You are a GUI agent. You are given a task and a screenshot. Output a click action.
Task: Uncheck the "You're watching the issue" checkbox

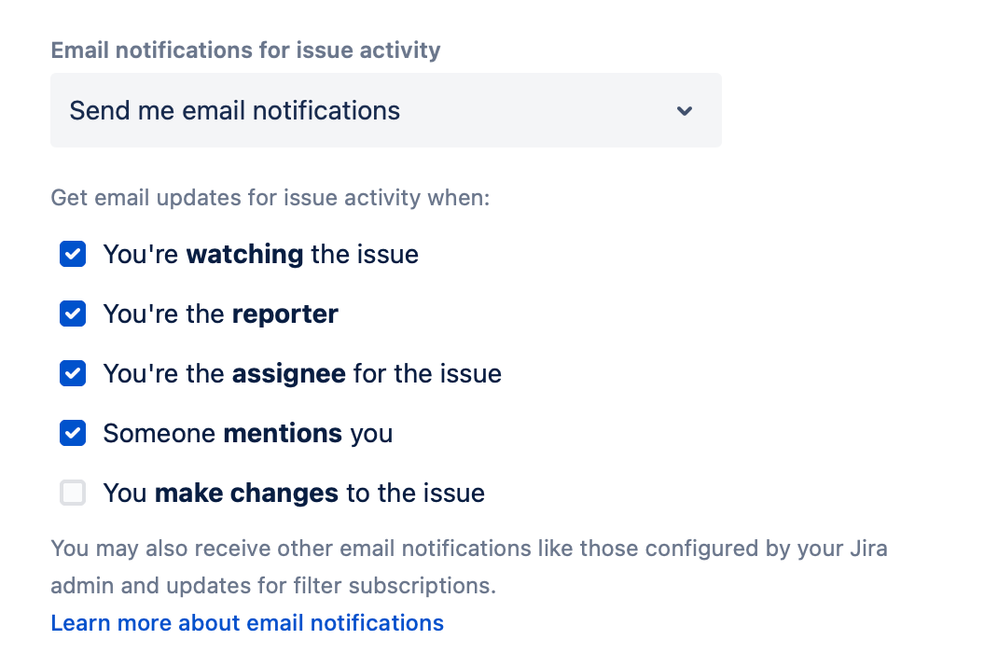[x=73, y=254]
